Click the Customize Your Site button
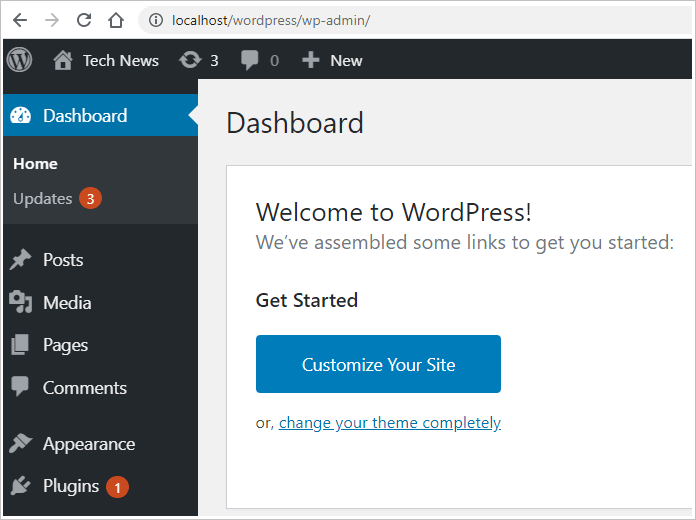This screenshot has height=520, width=696. click(x=378, y=364)
